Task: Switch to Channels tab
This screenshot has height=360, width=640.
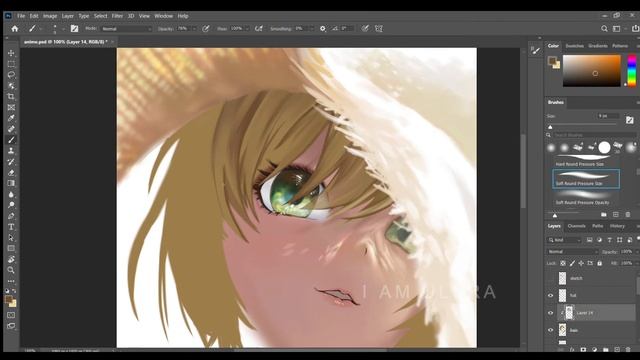Action: tap(576, 226)
